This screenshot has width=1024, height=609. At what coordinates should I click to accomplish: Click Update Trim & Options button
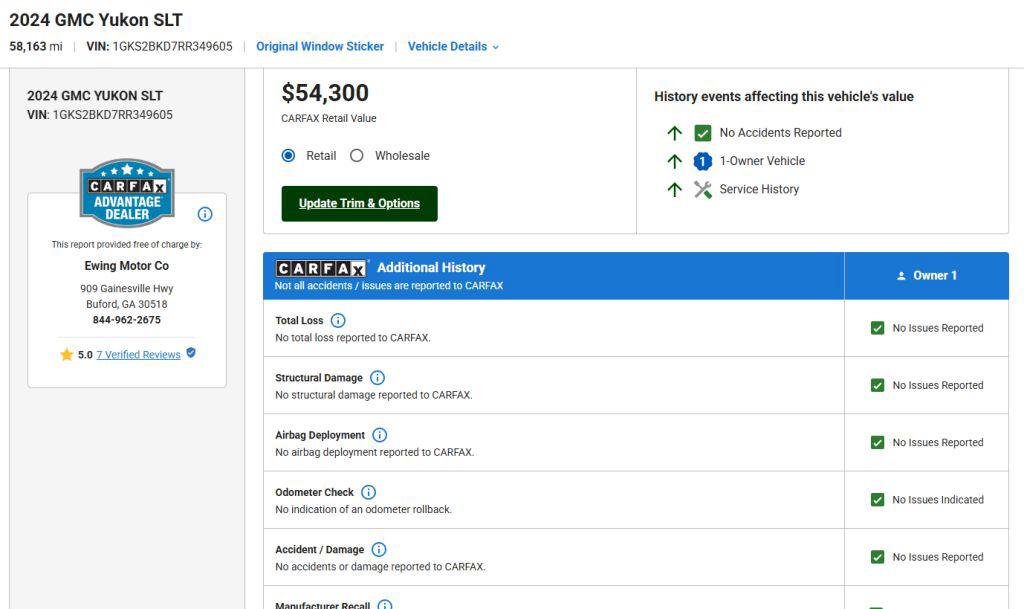[x=360, y=204]
